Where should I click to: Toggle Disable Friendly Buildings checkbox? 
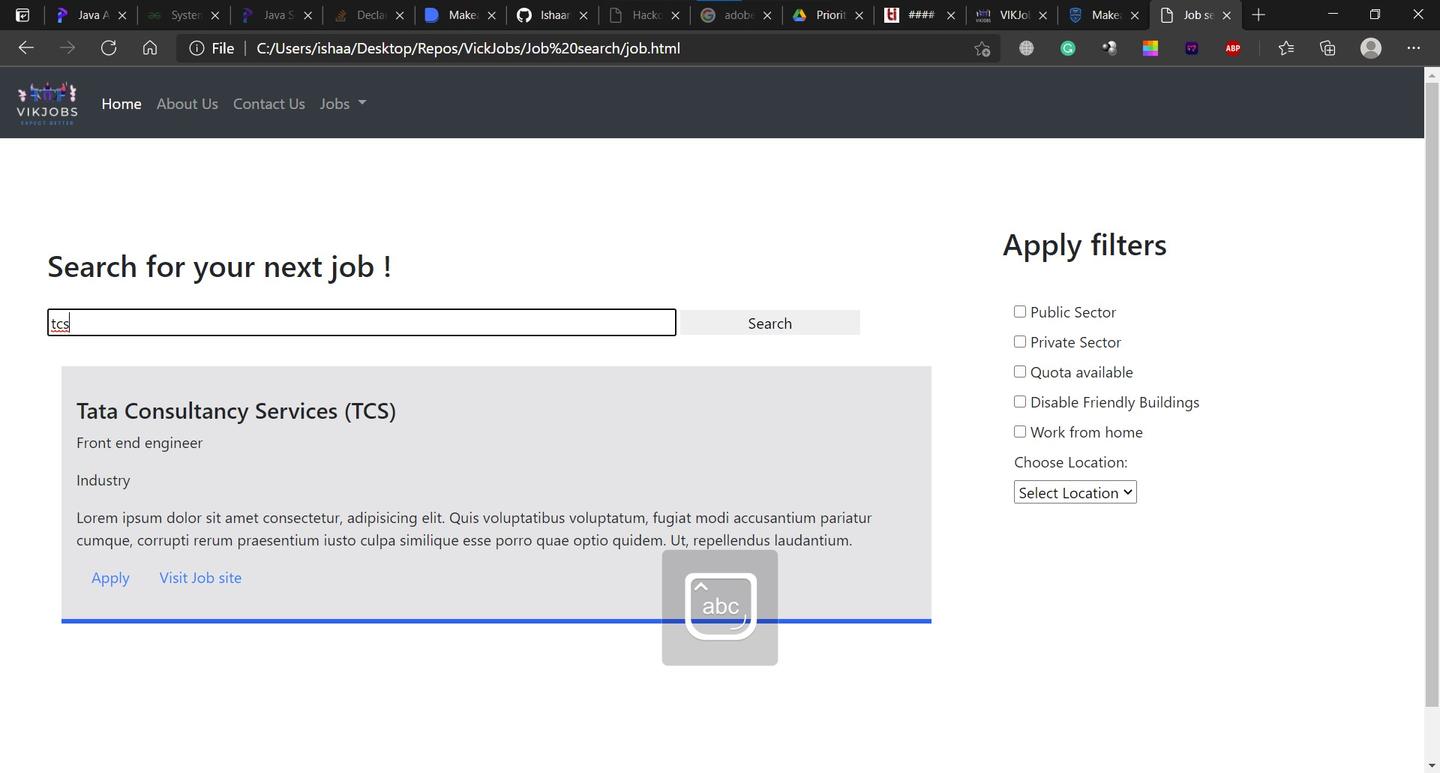coord(1020,402)
